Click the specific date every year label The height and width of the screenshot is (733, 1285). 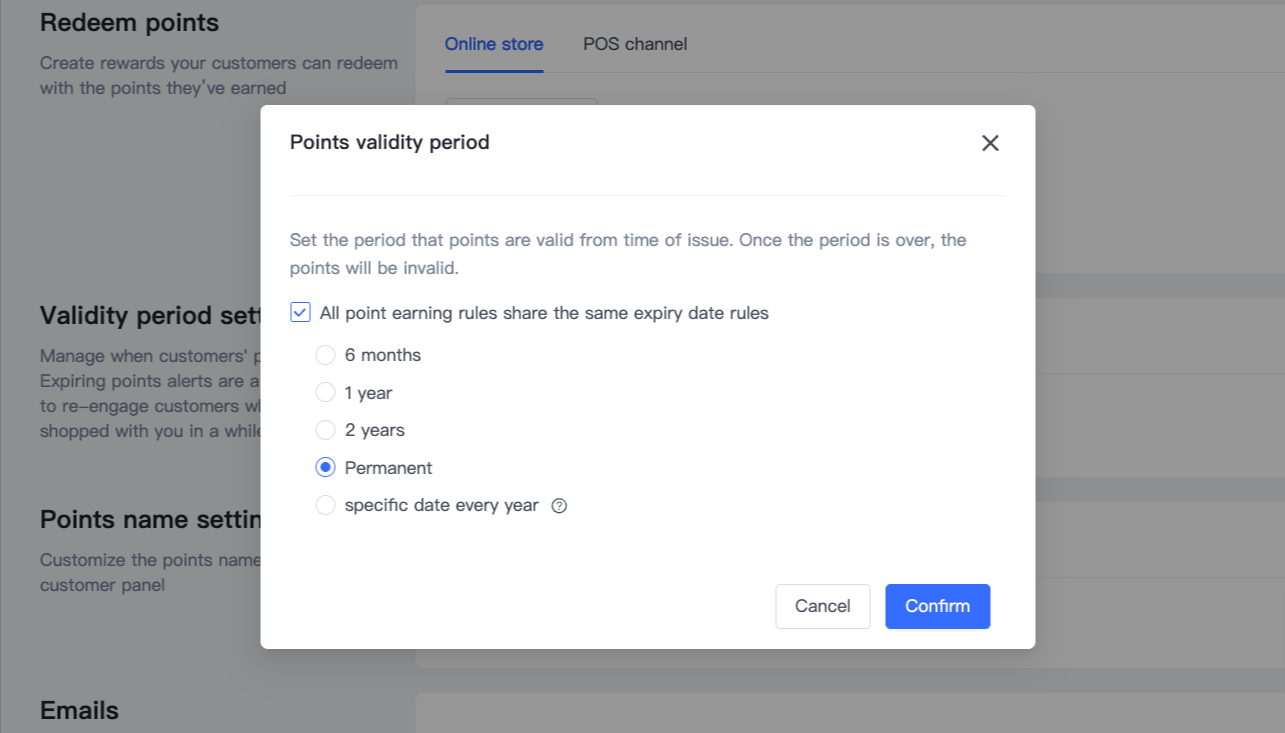click(x=441, y=506)
